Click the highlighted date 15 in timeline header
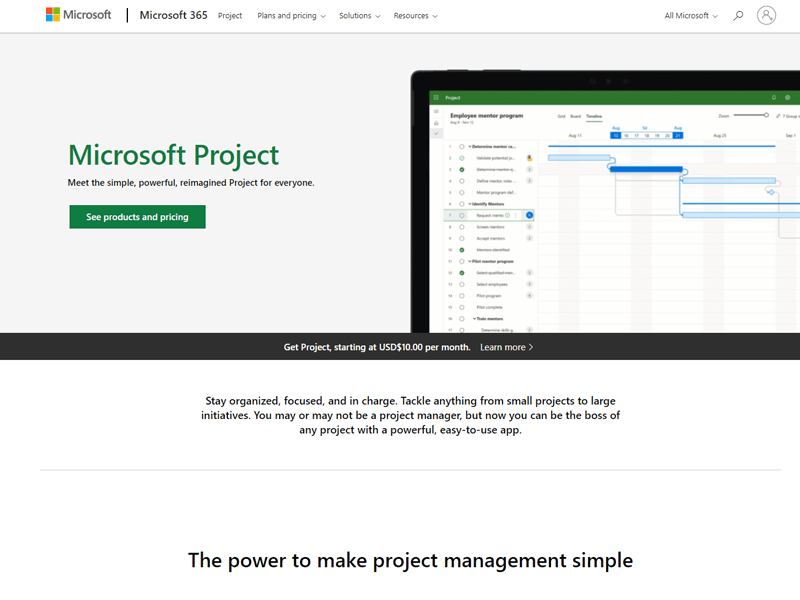Viewport: 800px width, 600px height. pyautogui.click(x=615, y=136)
